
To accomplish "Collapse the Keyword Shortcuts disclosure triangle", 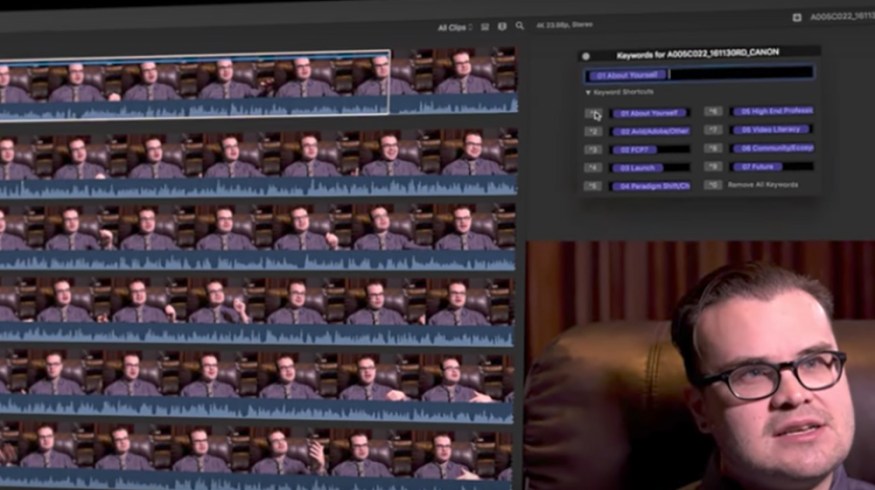I will click(x=588, y=92).
